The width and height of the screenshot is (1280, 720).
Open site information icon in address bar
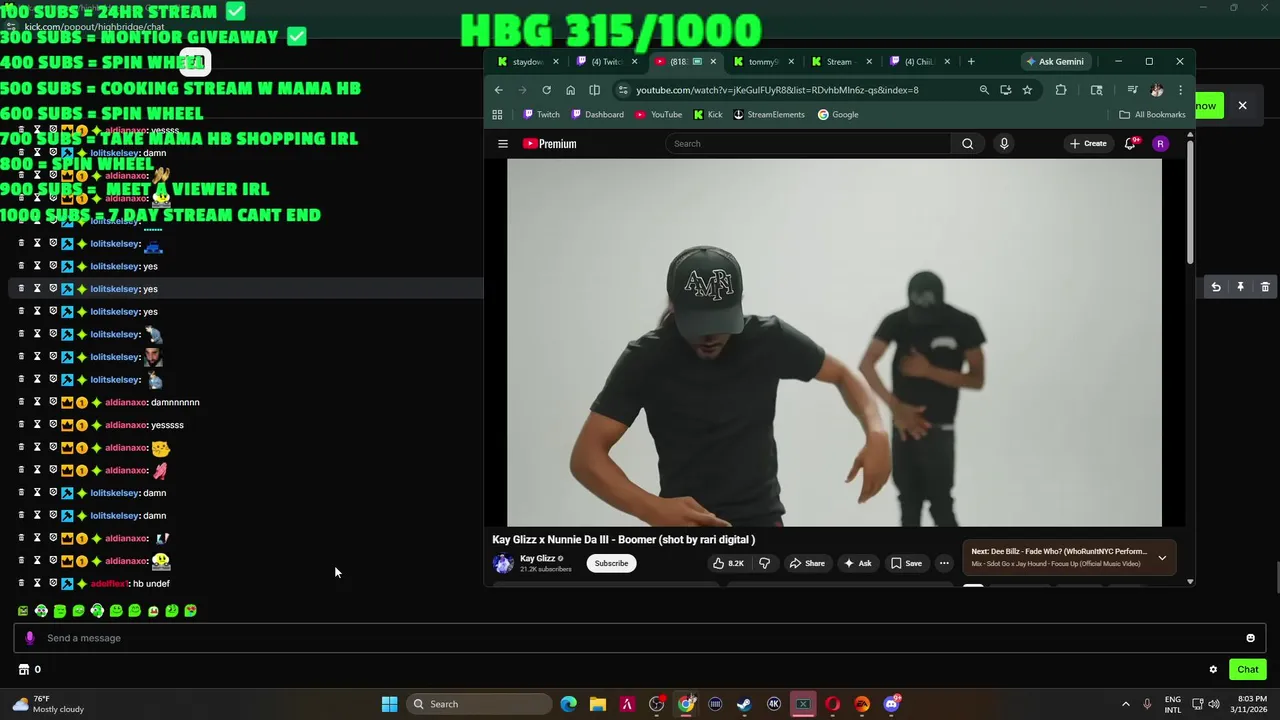(x=624, y=90)
